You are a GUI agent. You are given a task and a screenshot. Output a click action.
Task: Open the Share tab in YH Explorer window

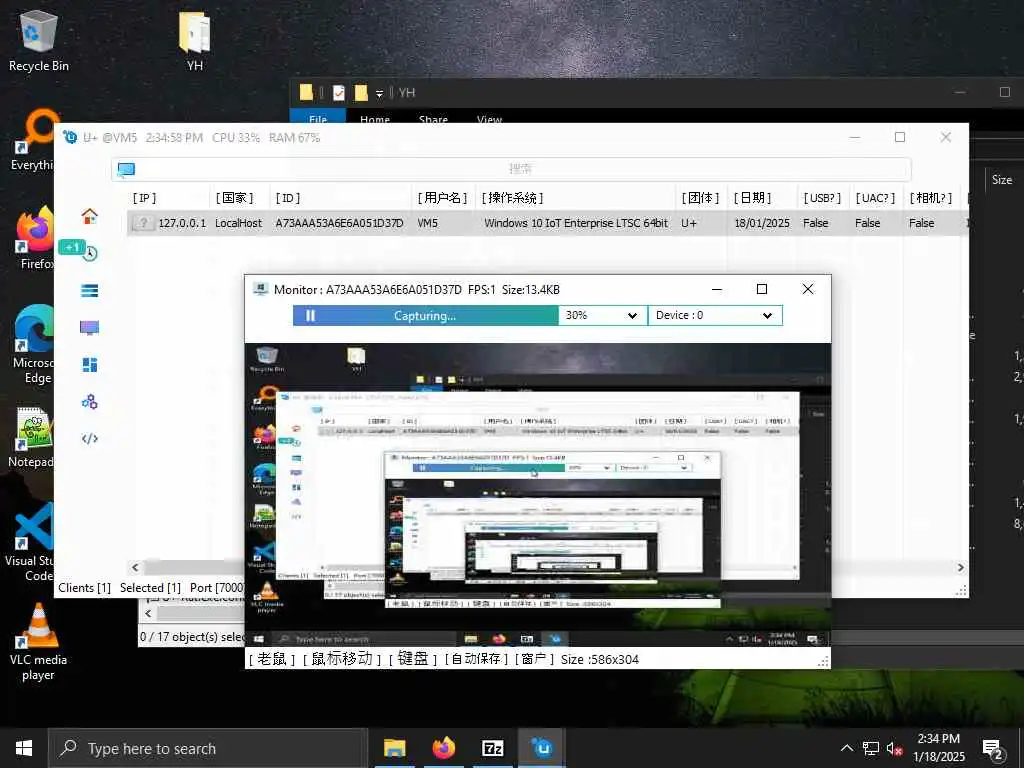[434, 119]
